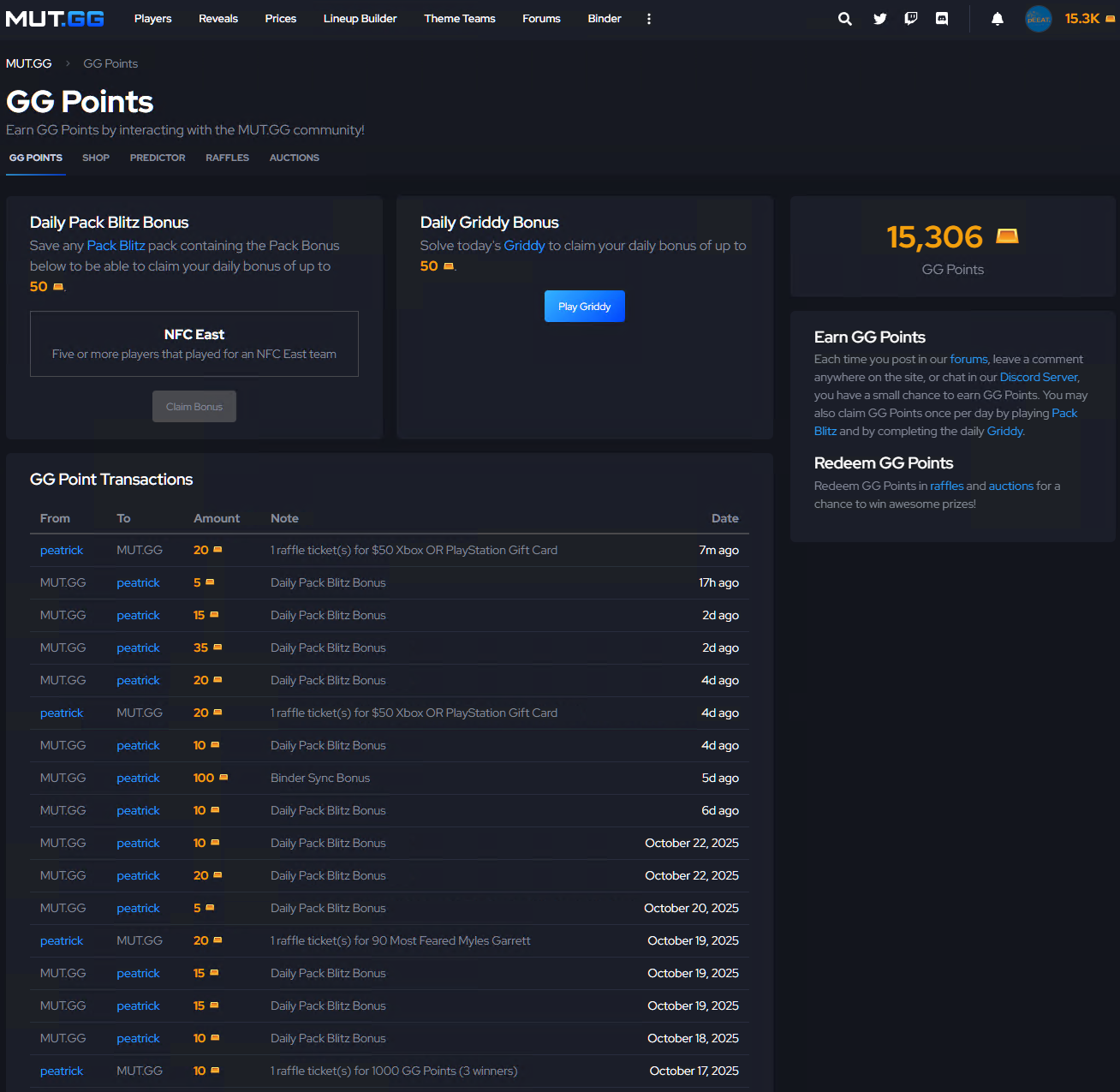The height and width of the screenshot is (1092, 1120).
Task: Select the Auctions tab
Action: click(x=294, y=158)
